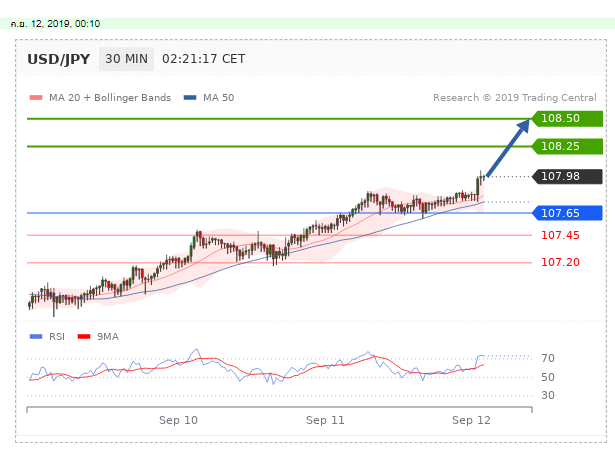The width and height of the screenshot is (615, 457).
Task: Click the RSI 70 level label
Action: click(x=548, y=358)
